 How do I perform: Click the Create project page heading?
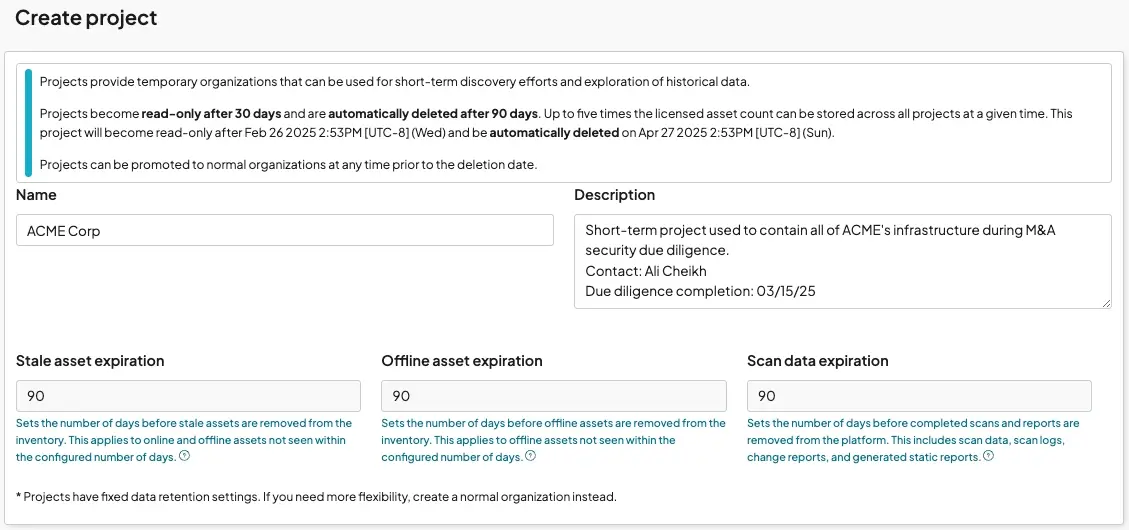(86, 18)
